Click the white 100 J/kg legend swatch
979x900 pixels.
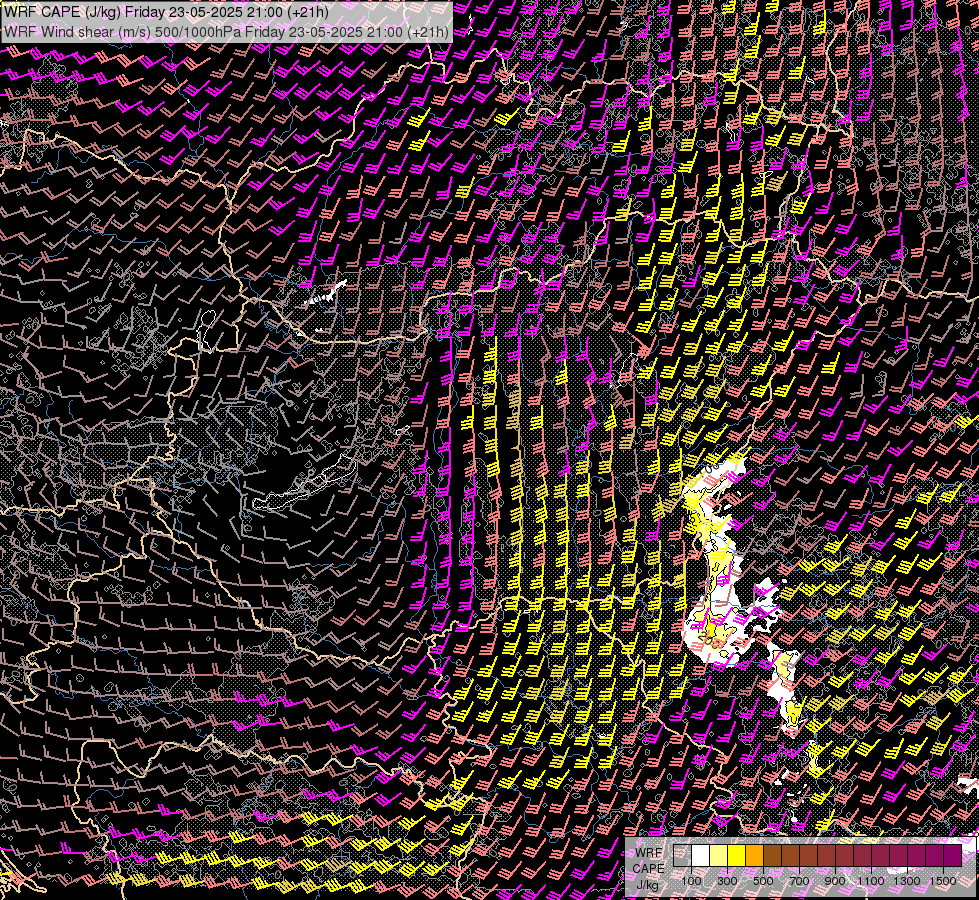[x=701, y=855]
